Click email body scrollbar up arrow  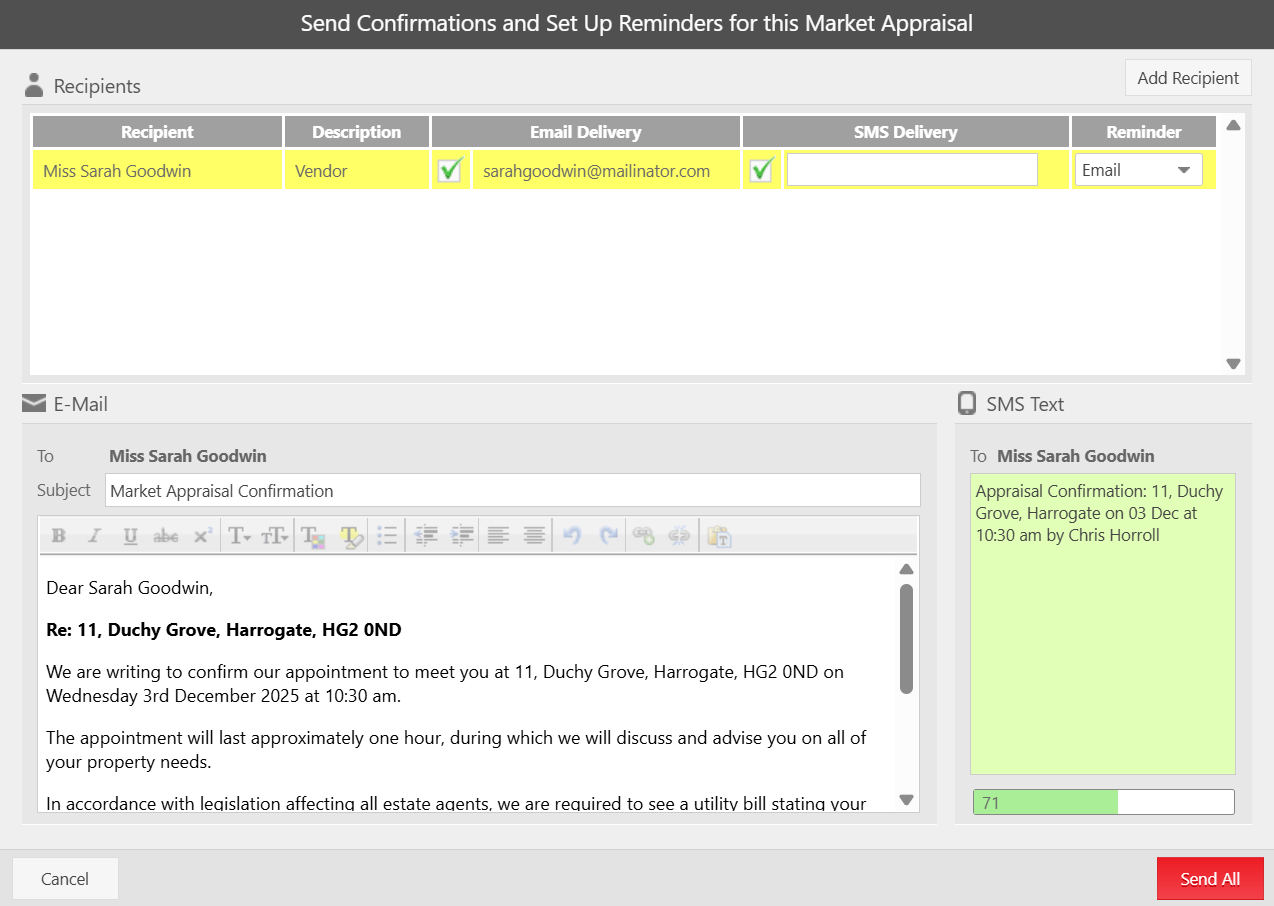pyautogui.click(x=906, y=569)
